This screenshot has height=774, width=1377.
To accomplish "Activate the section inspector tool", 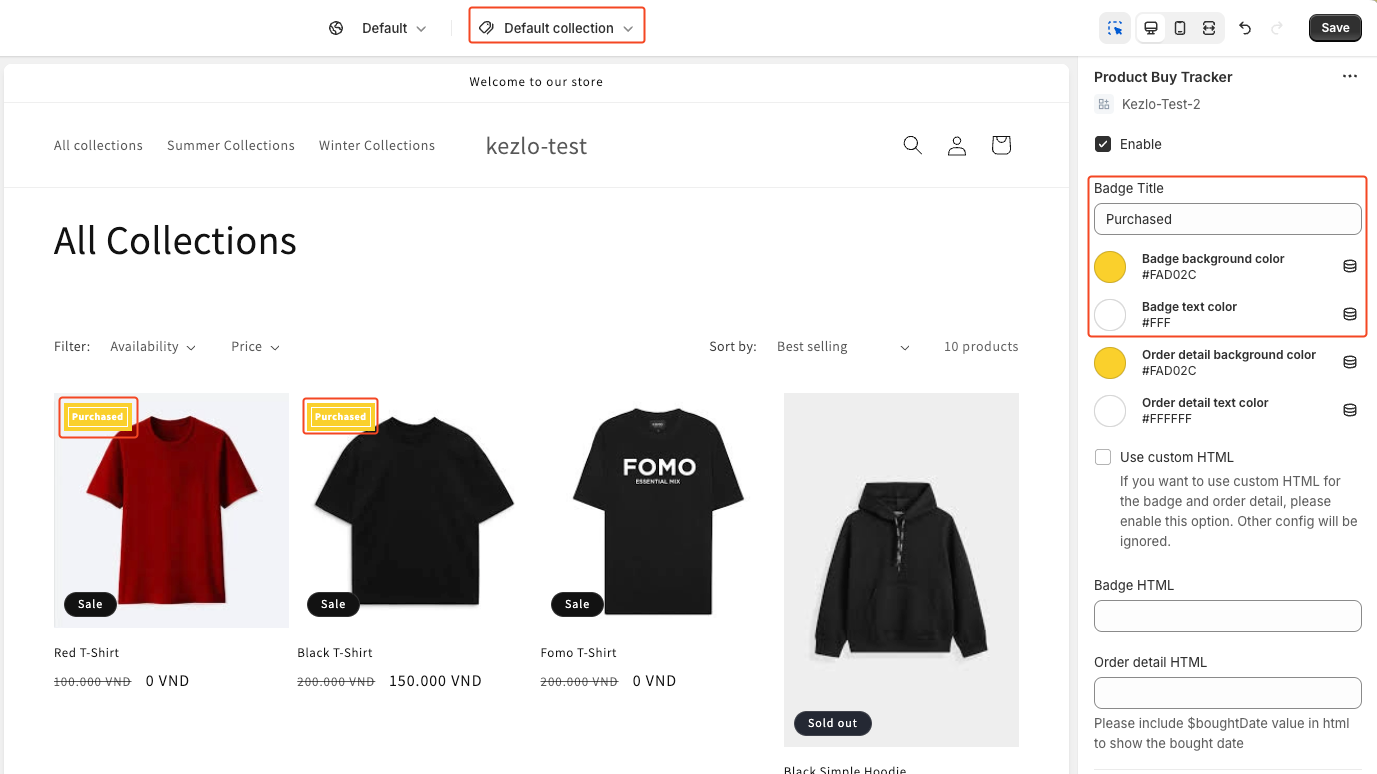I will [1114, 28].
